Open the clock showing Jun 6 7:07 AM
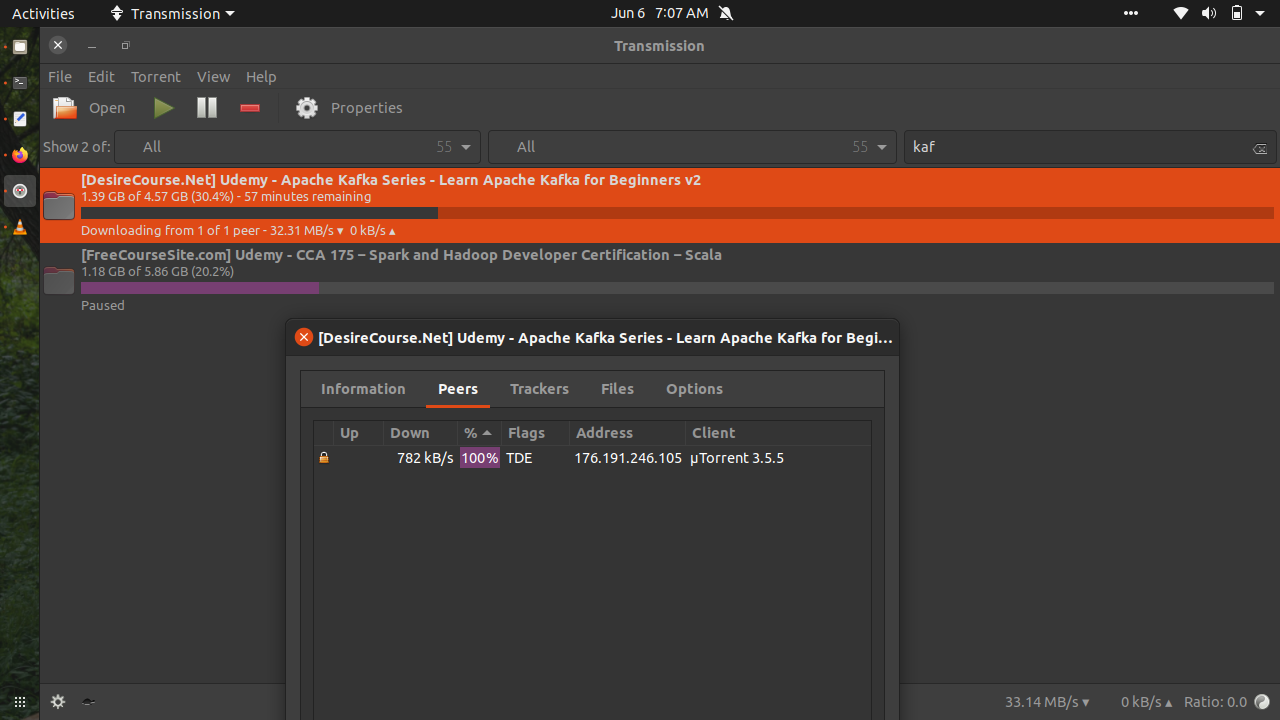1280x720 pixels. (659, 13)
